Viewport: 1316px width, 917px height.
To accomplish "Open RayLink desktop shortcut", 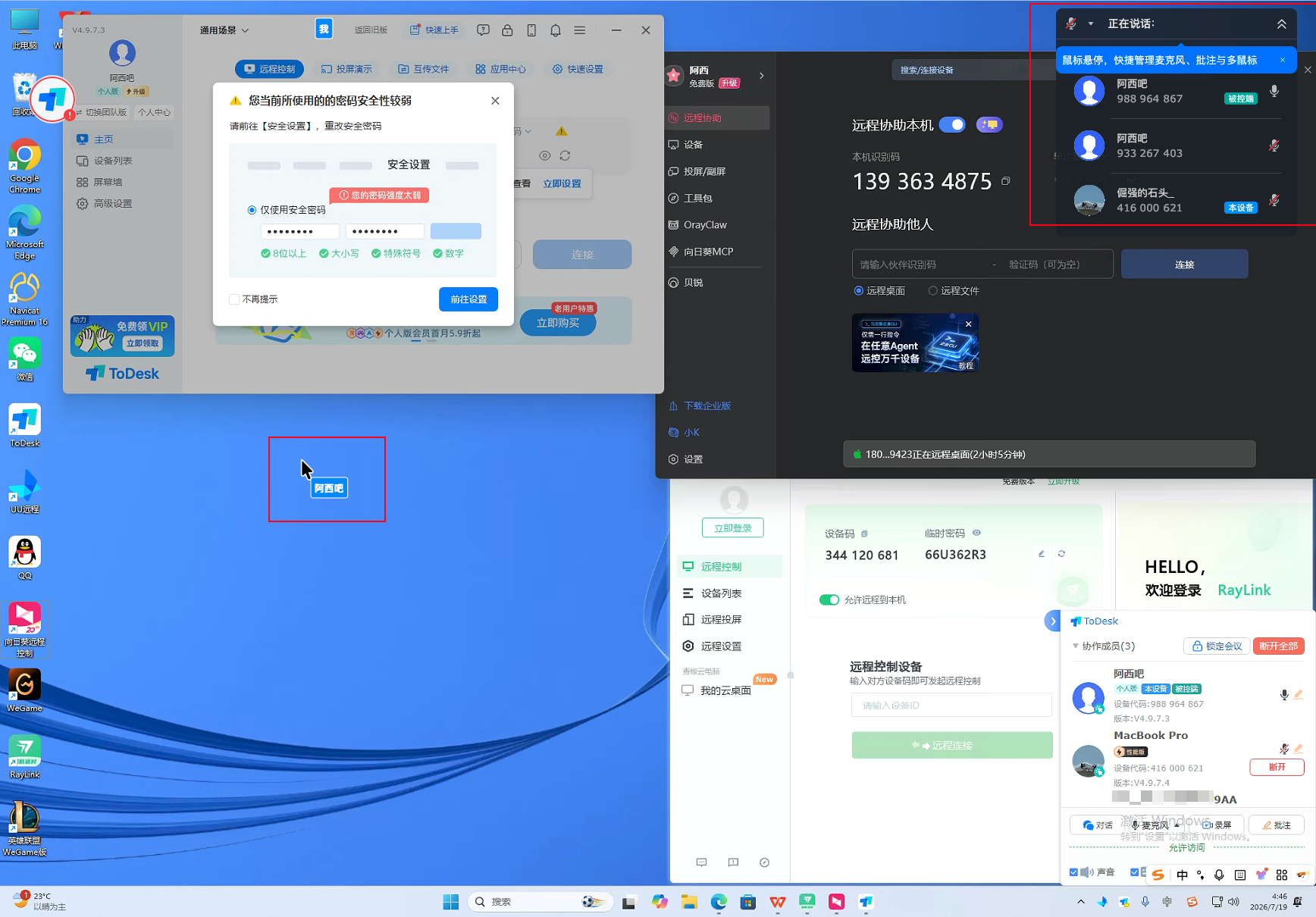I will pos(25,756).
